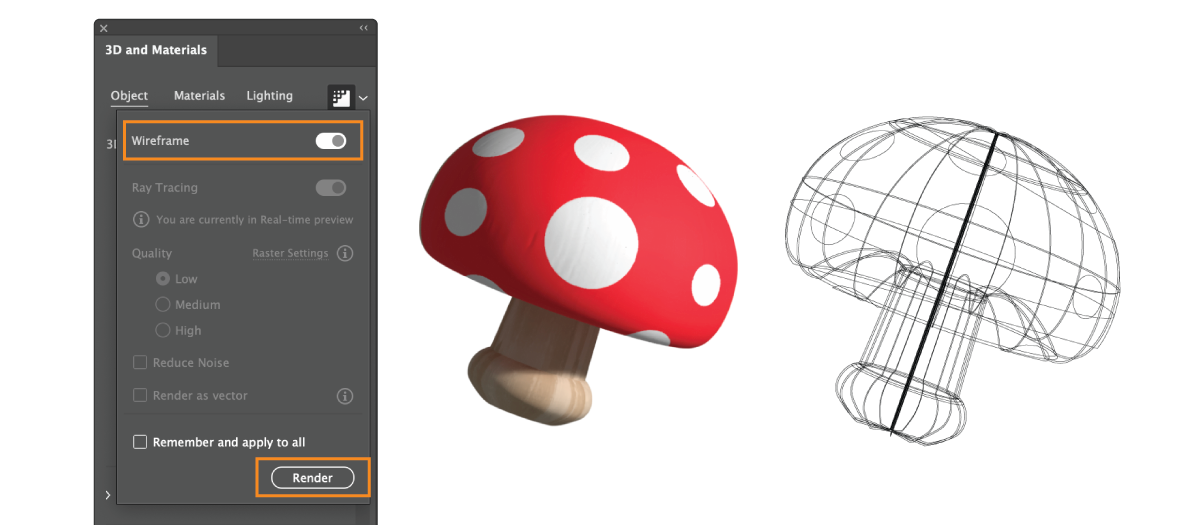Click the info icon beside Raster Settings
Viewport: 1200px width, 525px height.
point(345,253)
